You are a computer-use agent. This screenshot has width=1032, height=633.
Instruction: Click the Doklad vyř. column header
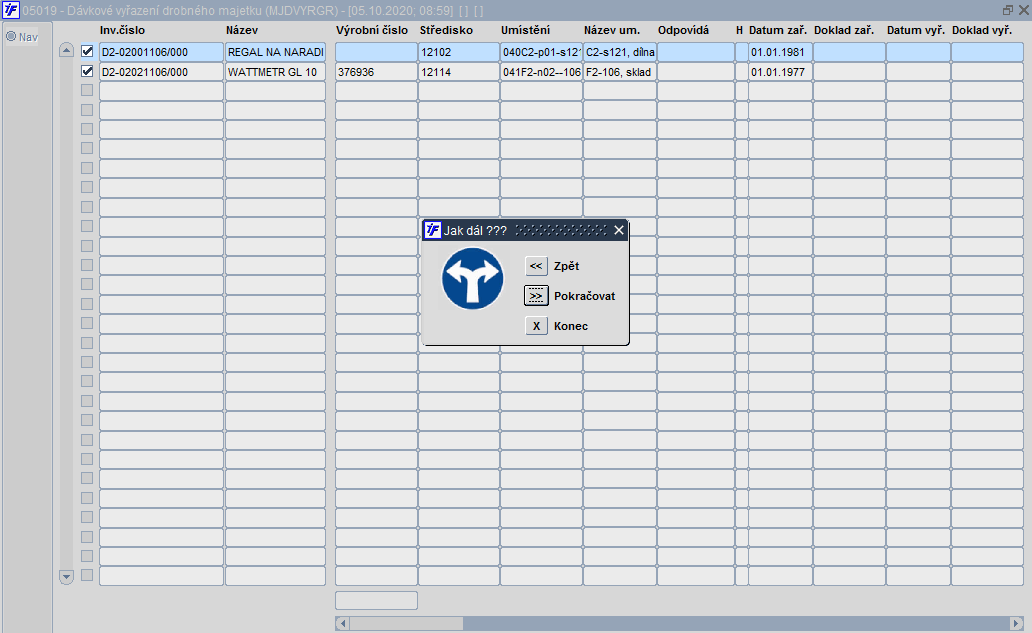982,30
